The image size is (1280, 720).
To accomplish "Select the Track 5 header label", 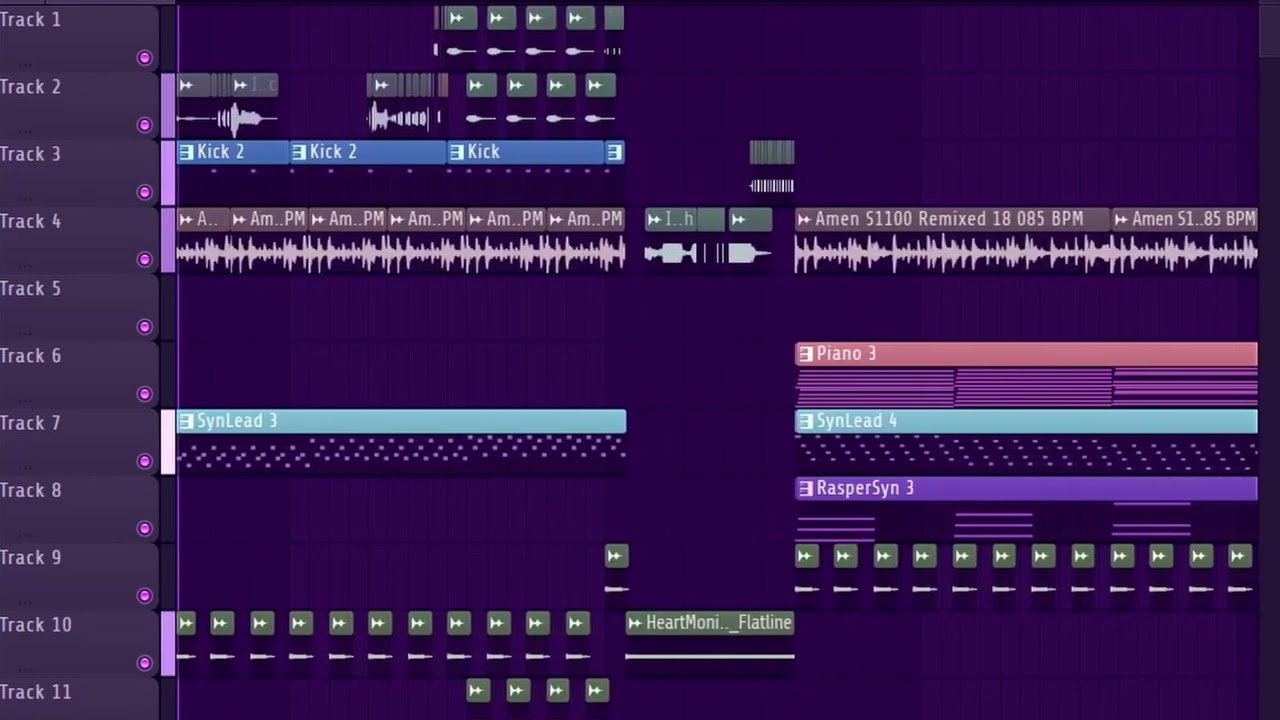I will tap(30, 288).
